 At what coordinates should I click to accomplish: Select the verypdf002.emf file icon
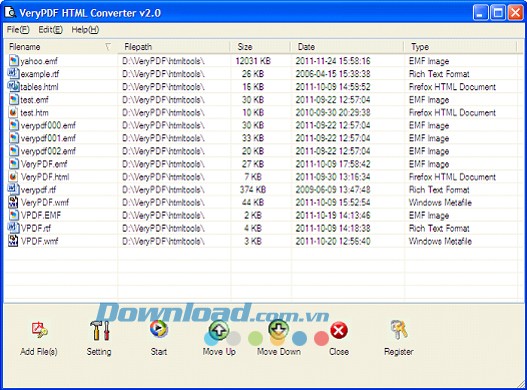point(13,151)
